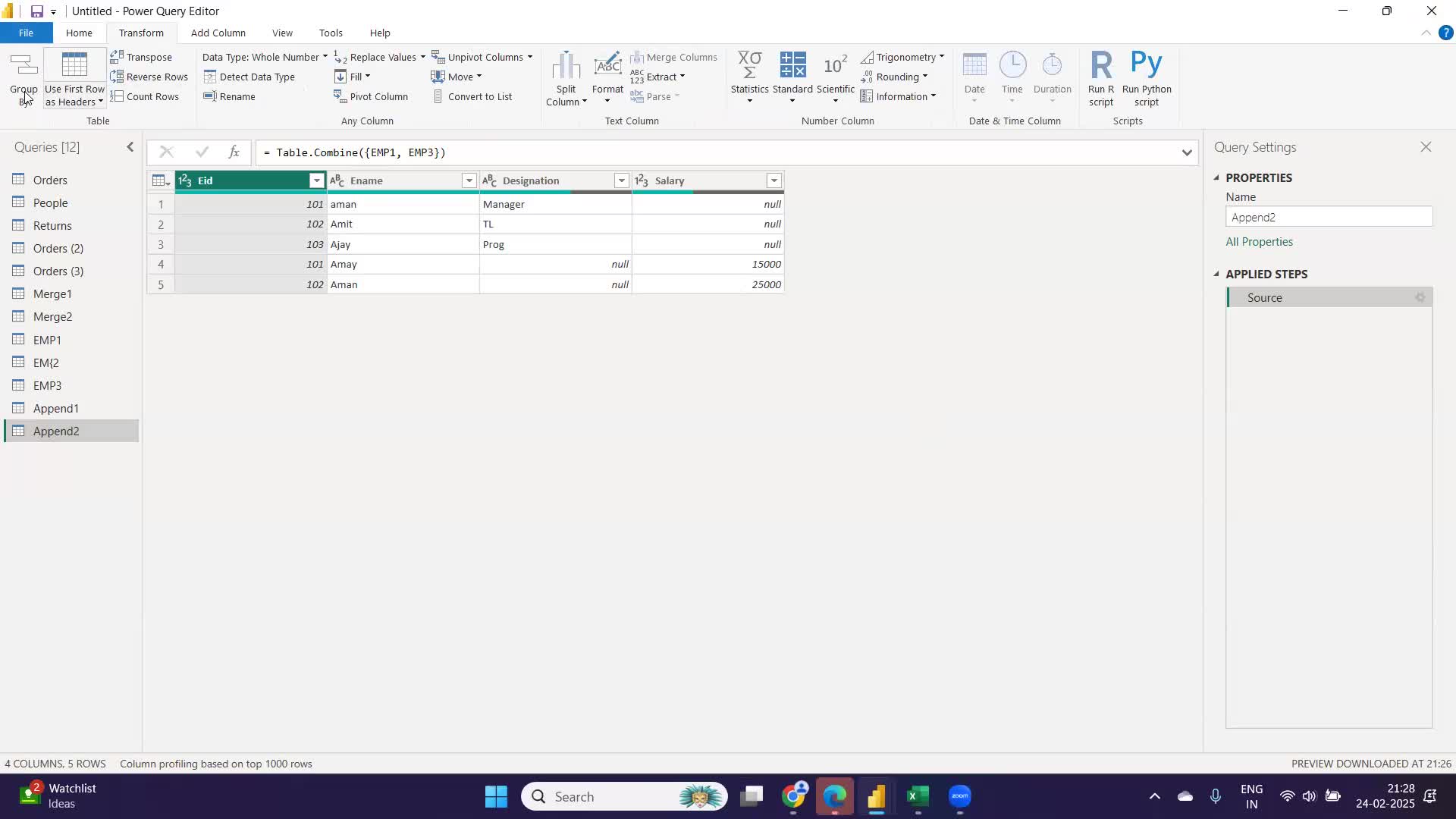
Task: Click Reverse Rows in ribbon
Action: (149, 77)
